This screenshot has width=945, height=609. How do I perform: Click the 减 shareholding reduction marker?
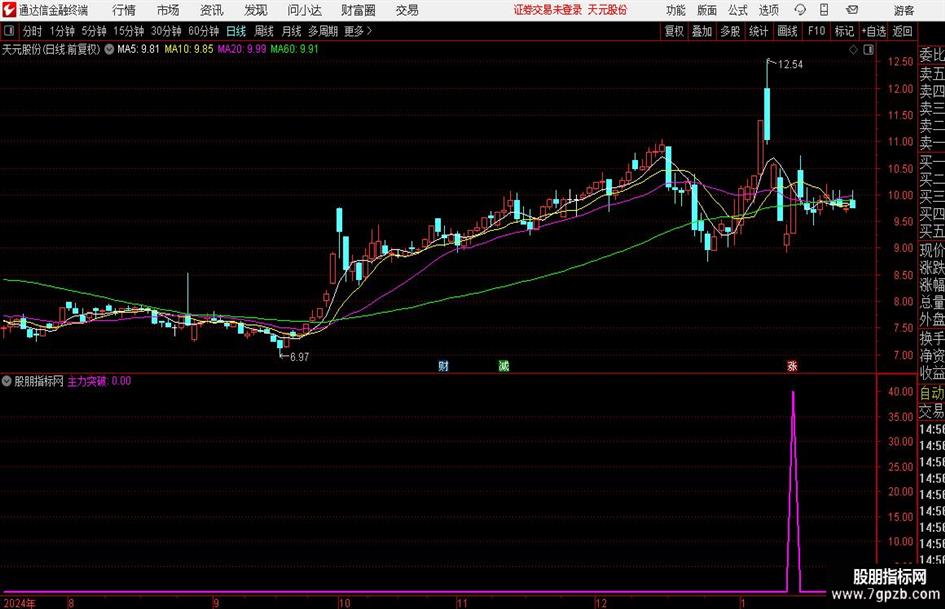tap(504, 365)
